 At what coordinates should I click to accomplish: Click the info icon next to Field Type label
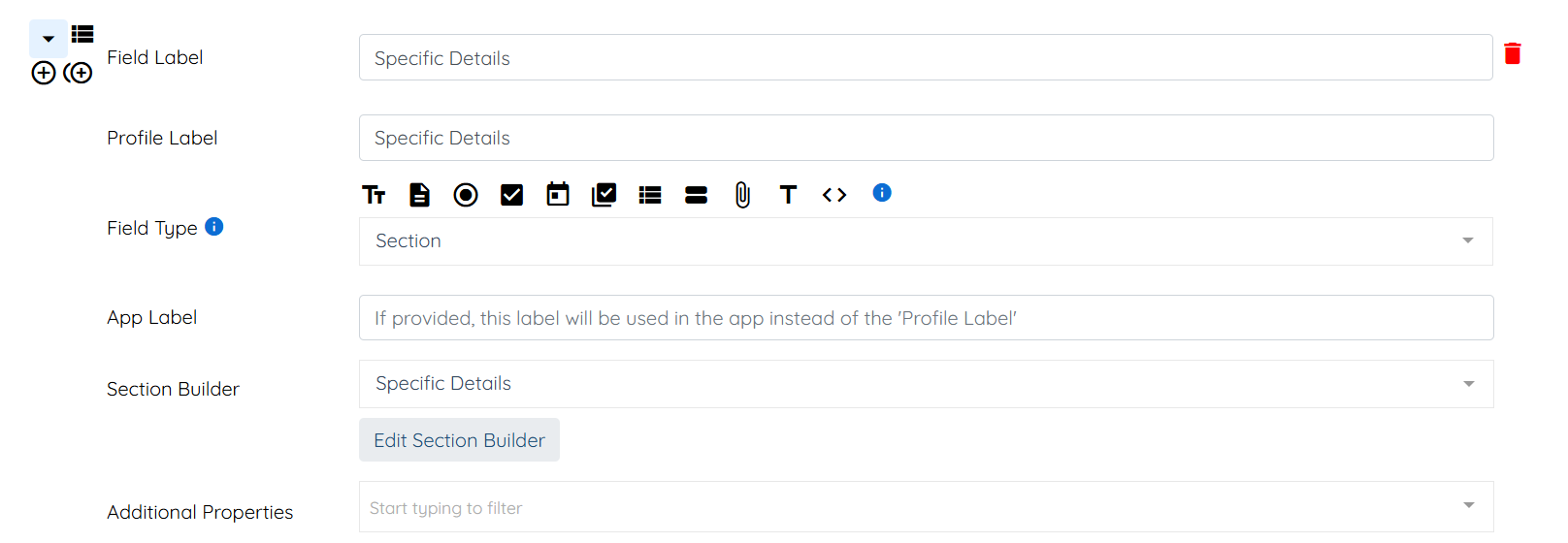tap(214, 226)
